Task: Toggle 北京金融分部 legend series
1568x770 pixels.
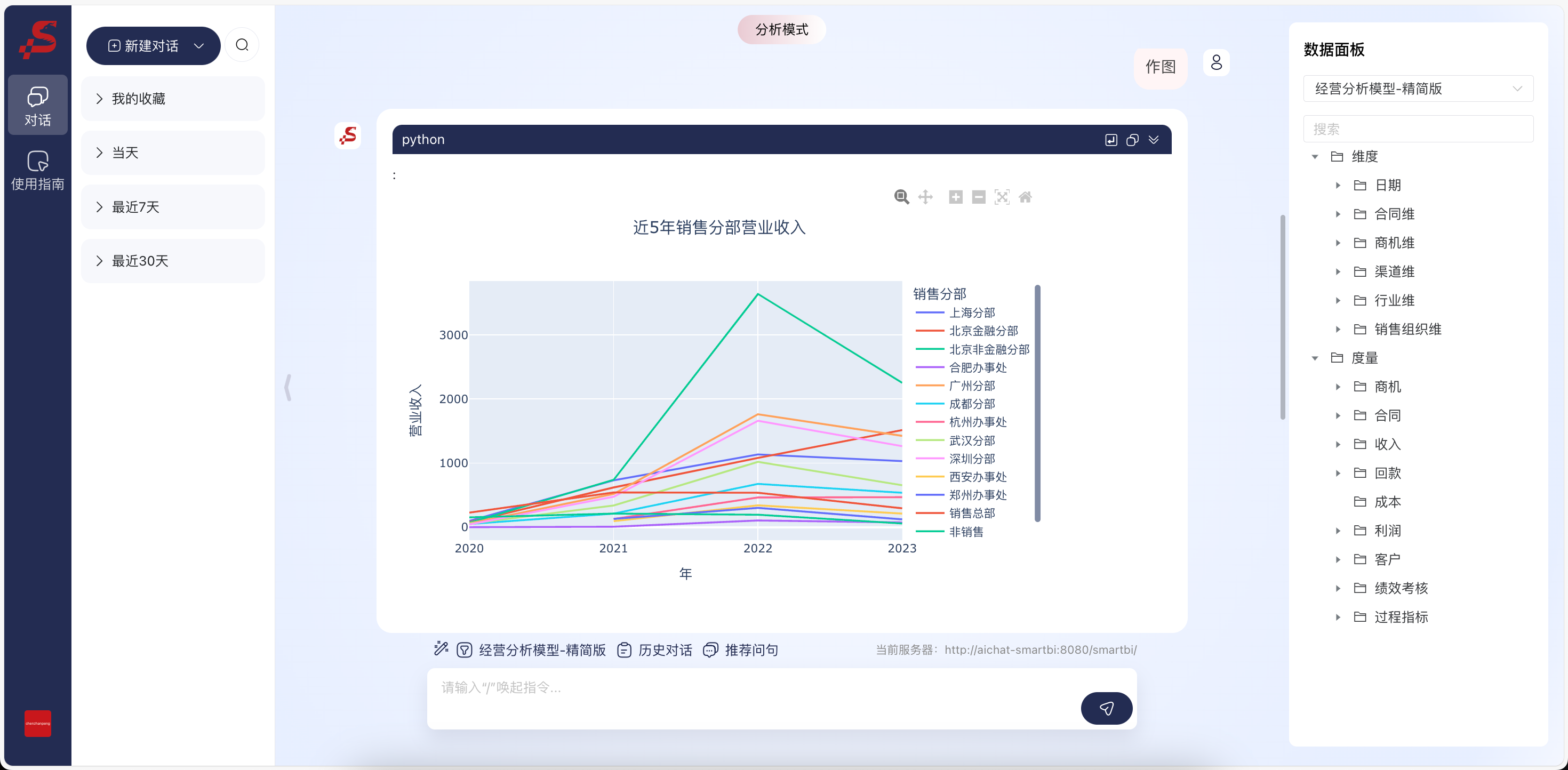Action: [967, 331]
